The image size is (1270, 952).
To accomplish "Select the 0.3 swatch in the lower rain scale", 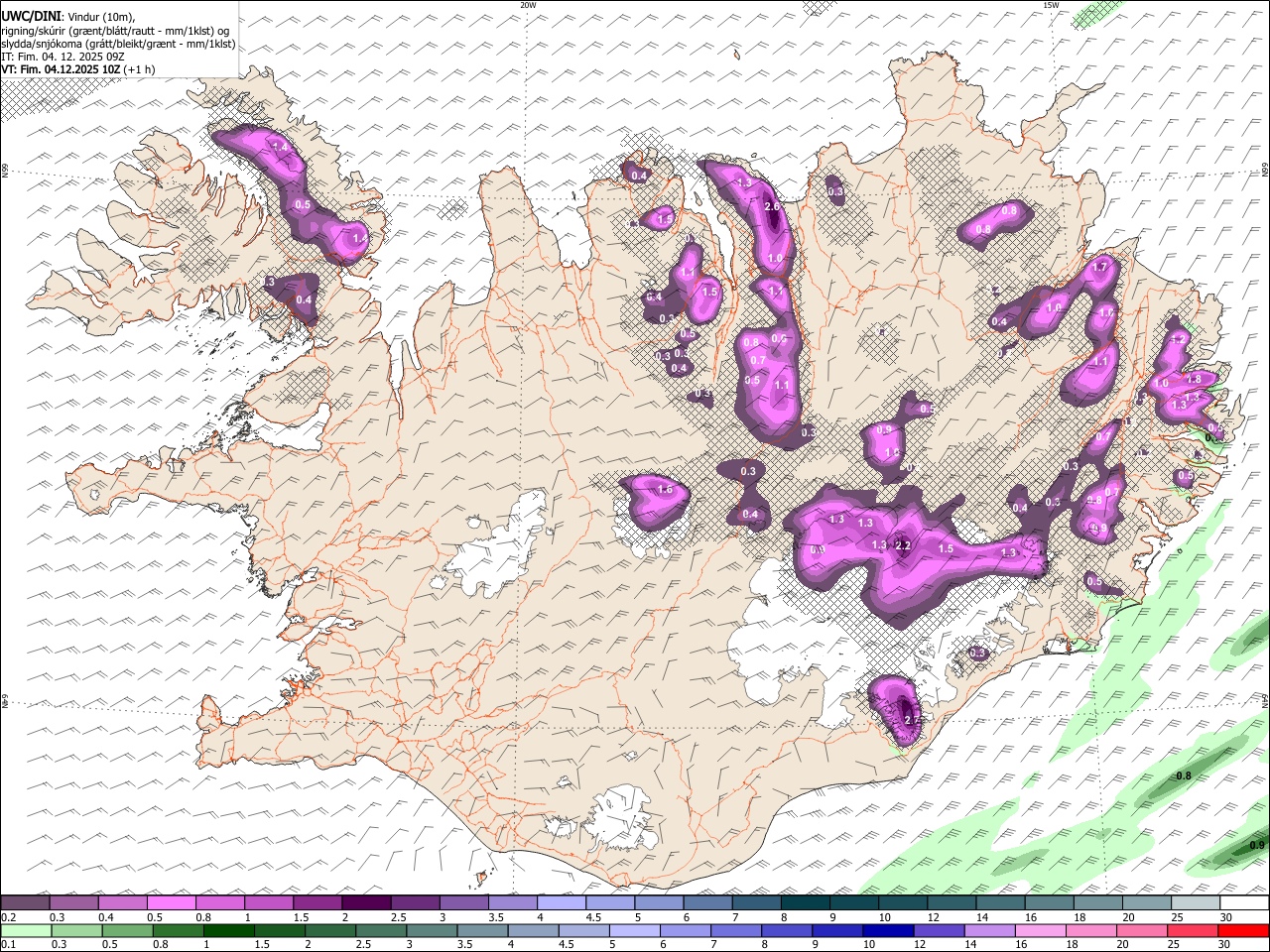I will coord(76,930).
